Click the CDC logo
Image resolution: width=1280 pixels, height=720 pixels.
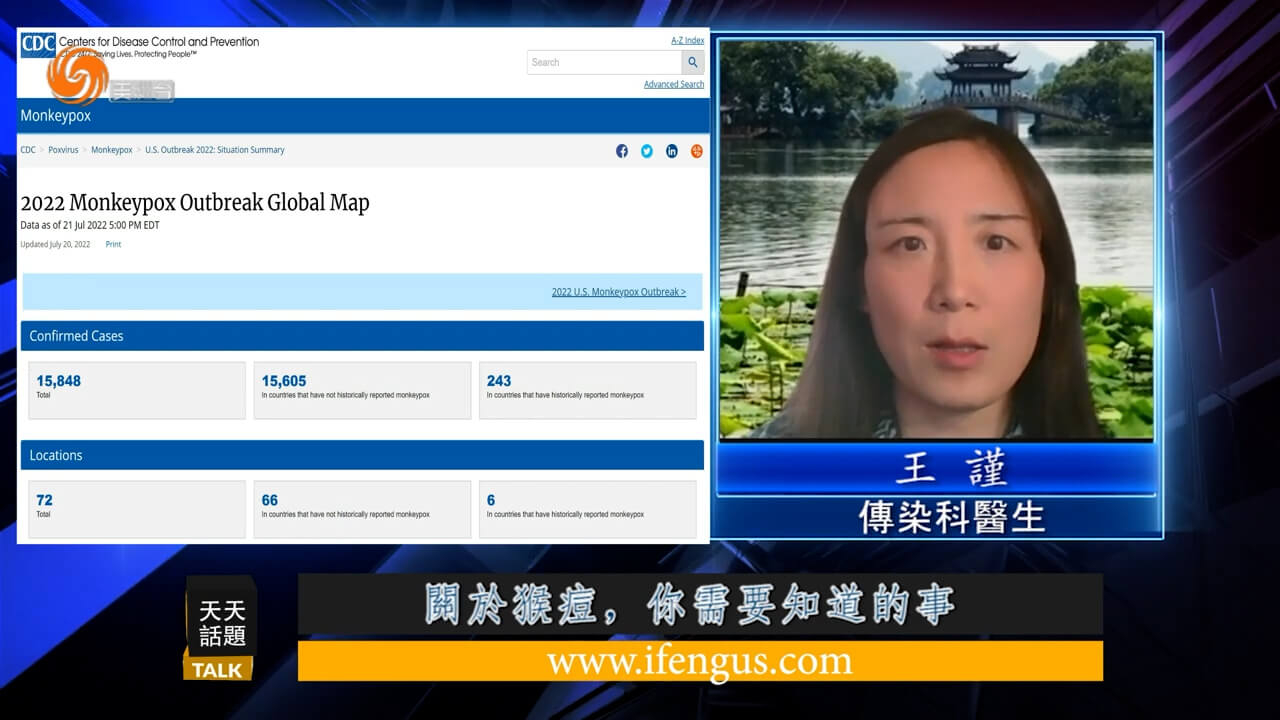38,45
